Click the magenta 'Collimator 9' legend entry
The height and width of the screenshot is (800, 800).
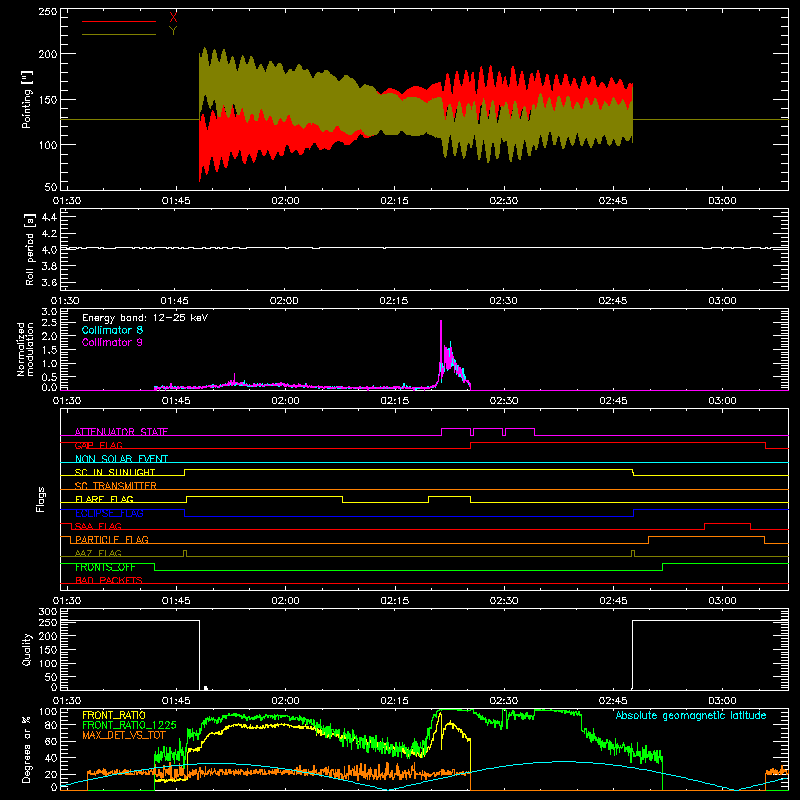(x=112, y=342)
